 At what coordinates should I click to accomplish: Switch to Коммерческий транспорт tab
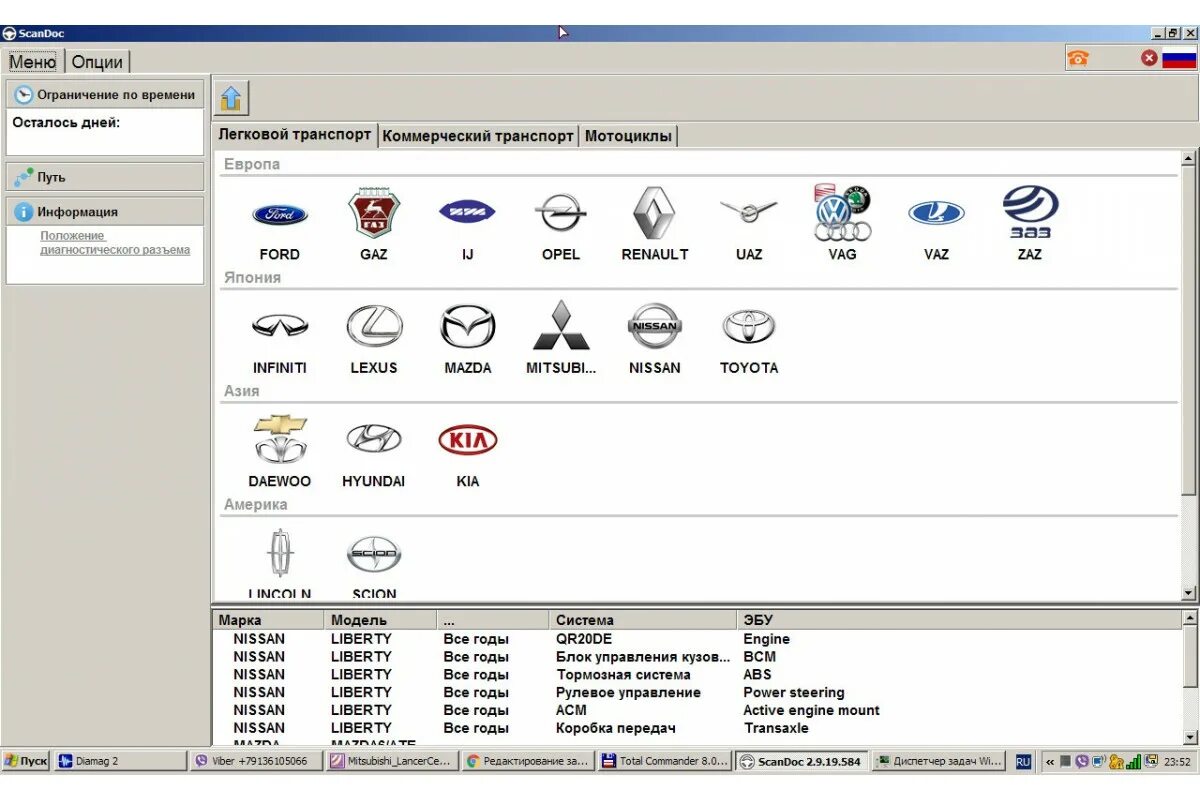point(478,136)
